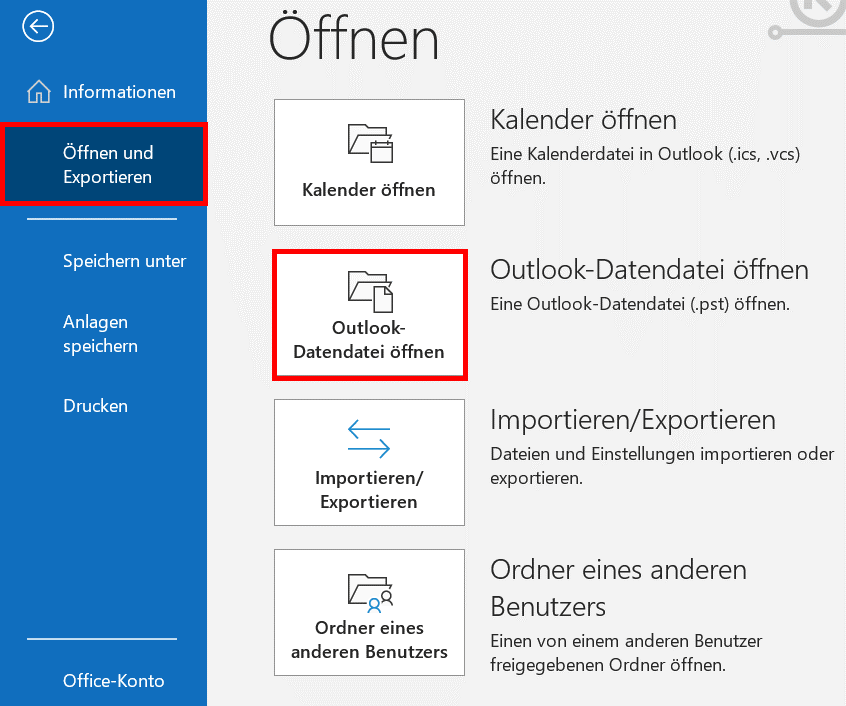The height and width of the screenshot is (706, 846).
Task: Click description 'Eine Kalenderdatei in Outlook (.ics, .vcs)'
Action: [x=645, y=154]
